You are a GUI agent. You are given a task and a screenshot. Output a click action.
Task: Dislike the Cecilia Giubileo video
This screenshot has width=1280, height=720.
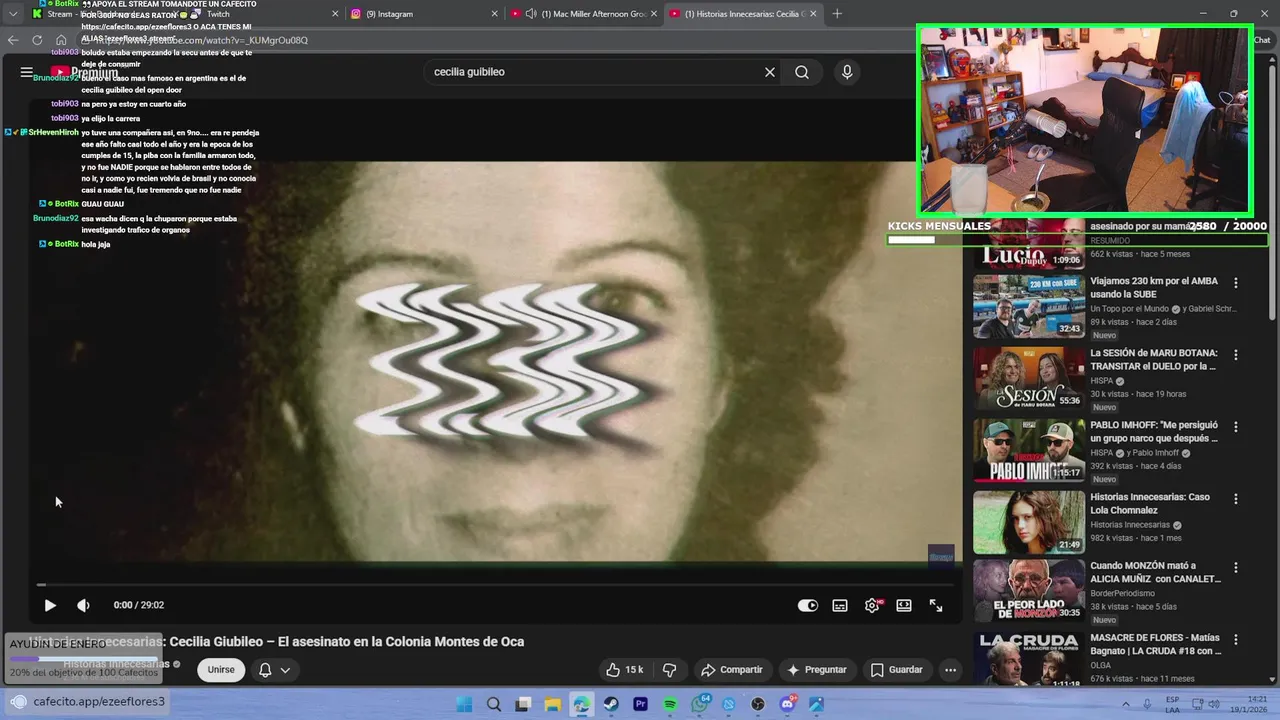670,670
